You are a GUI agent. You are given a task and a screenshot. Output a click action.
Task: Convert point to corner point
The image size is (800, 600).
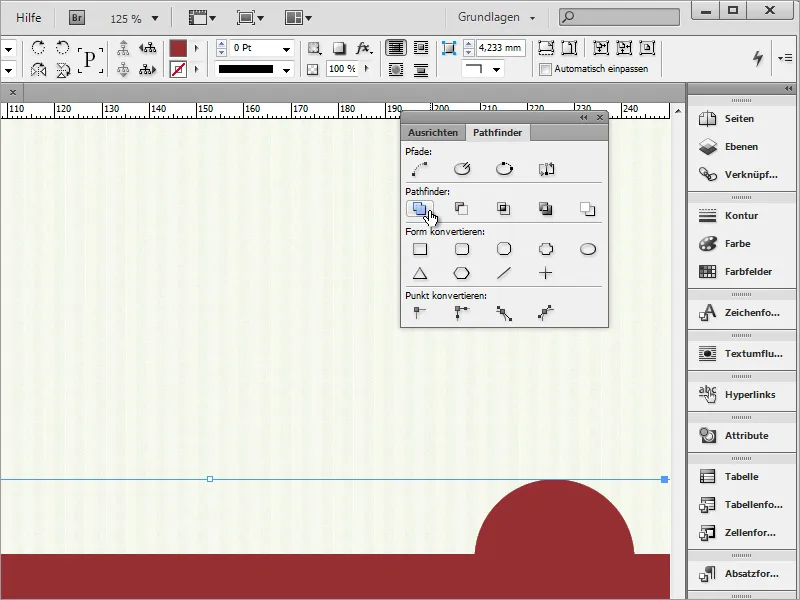click(x=462, y=312)
